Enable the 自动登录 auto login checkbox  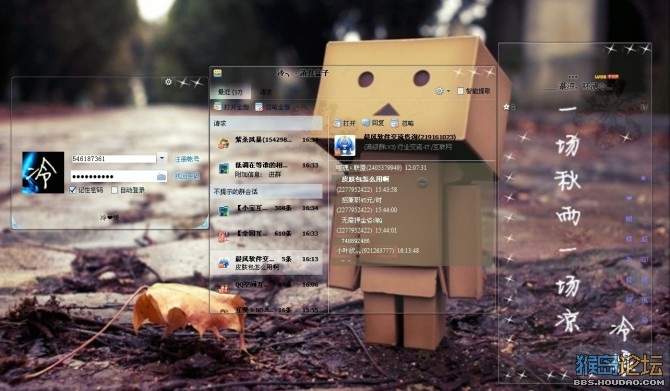tap(115, 190)
